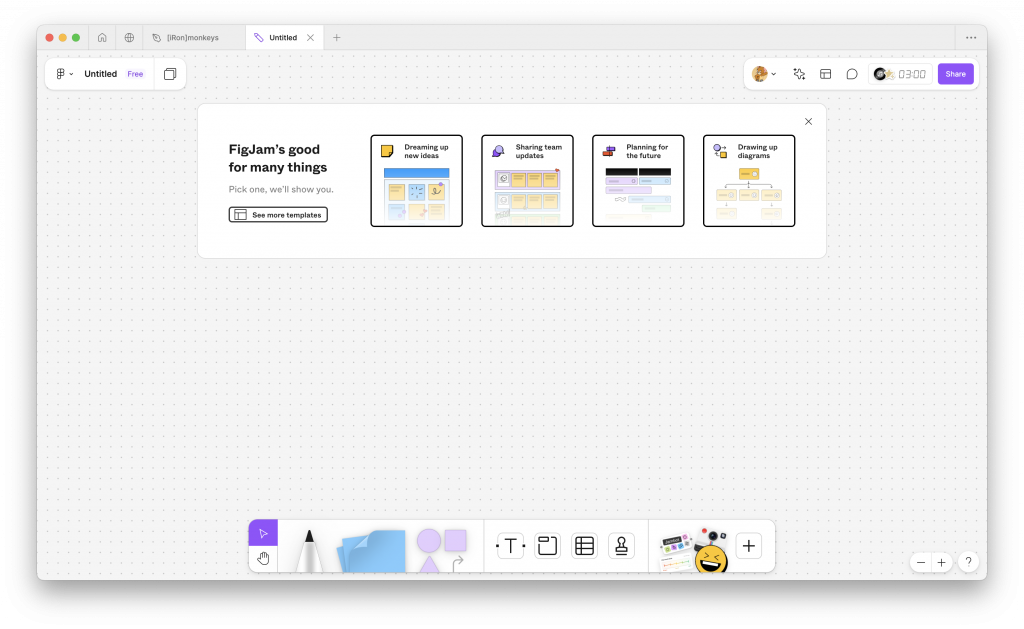1024x629 pixels.
Task: Dismiss the FigJam templates banner
Action: pyautogui.click(x=808, y=121)
